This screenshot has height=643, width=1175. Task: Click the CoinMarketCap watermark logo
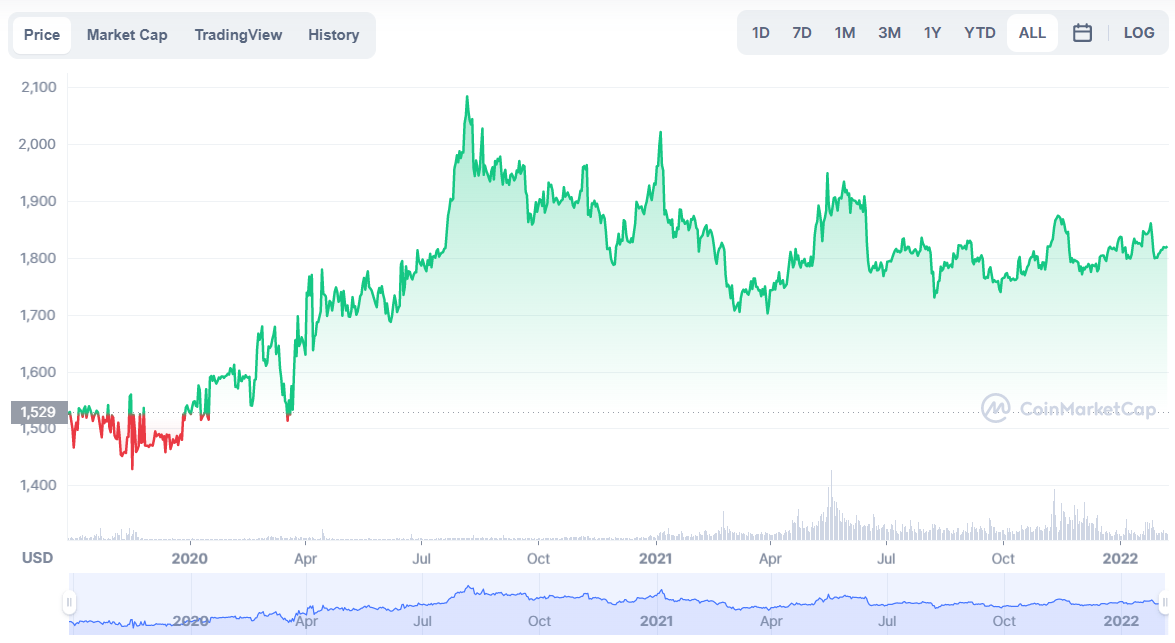coord(1069,408)
